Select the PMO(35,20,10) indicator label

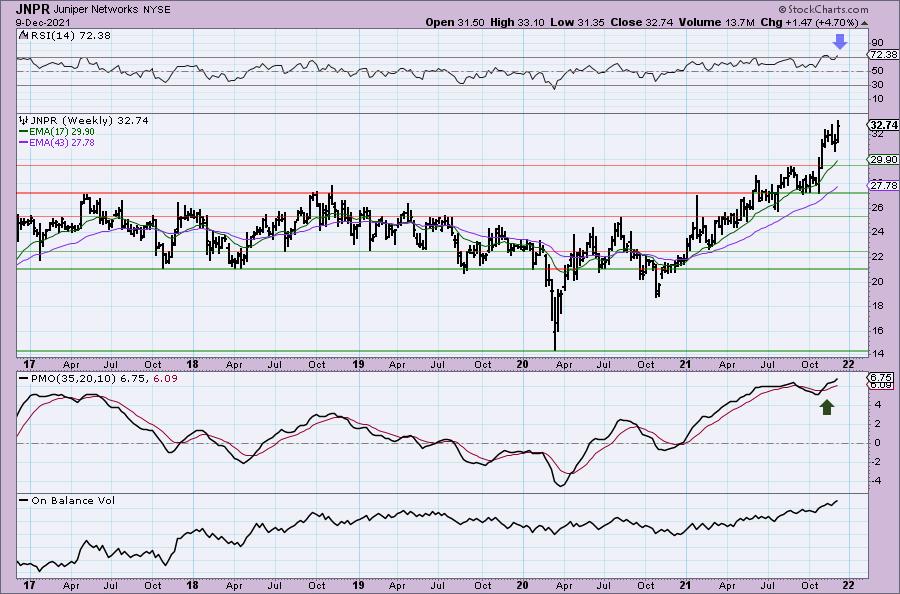(x=74, y=379)
